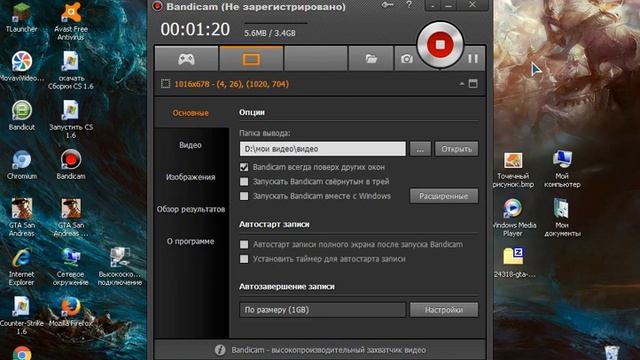Open the Обзор результатов tab

point(191,209)
